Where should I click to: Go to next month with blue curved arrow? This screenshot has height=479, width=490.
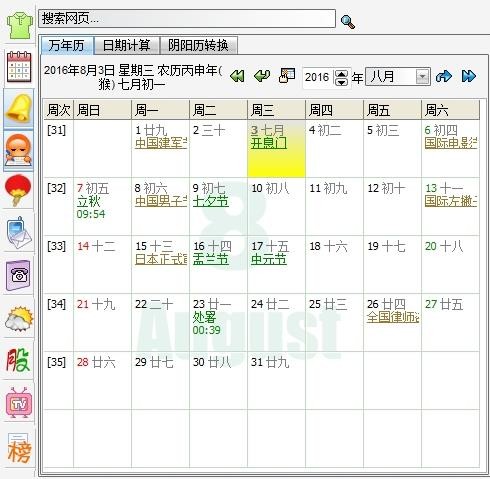(444, 76)
